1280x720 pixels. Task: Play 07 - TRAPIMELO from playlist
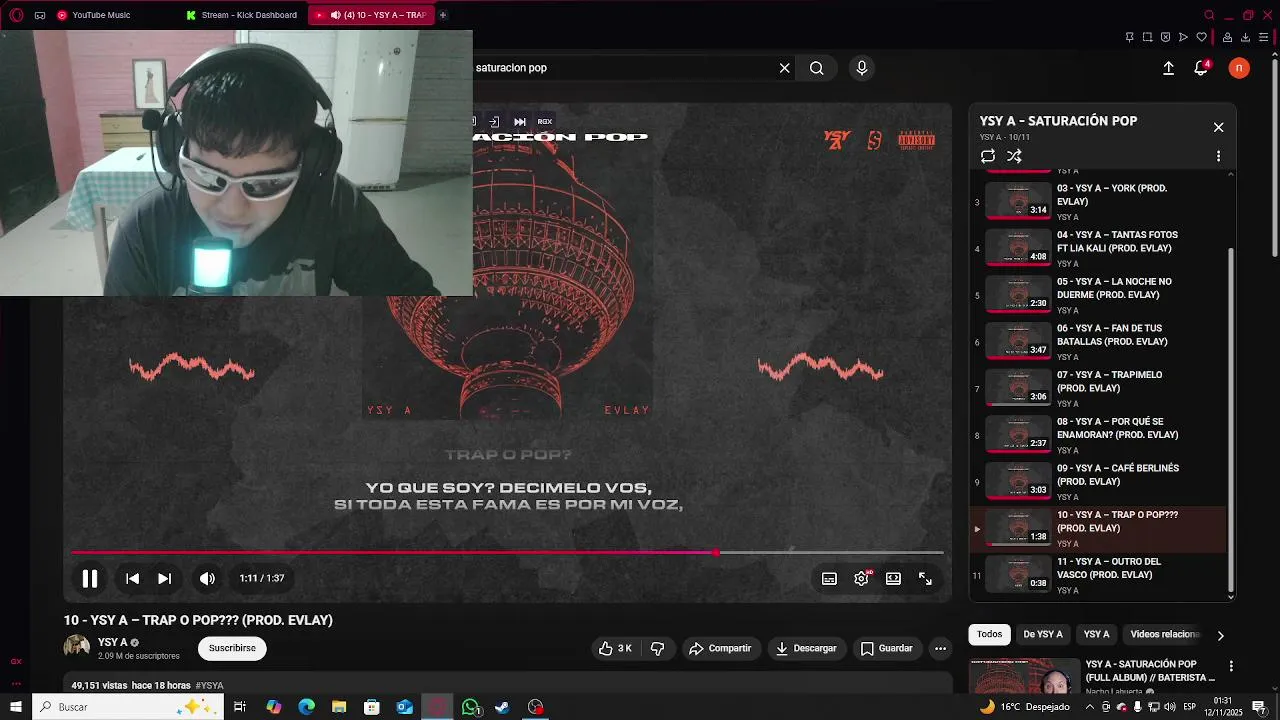pos(1100,388)
